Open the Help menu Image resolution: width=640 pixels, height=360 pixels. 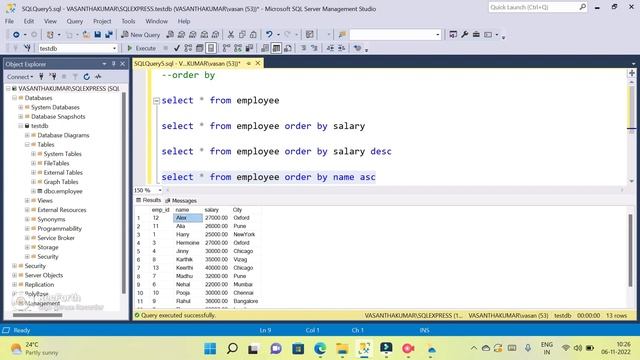tap(184, 21)
